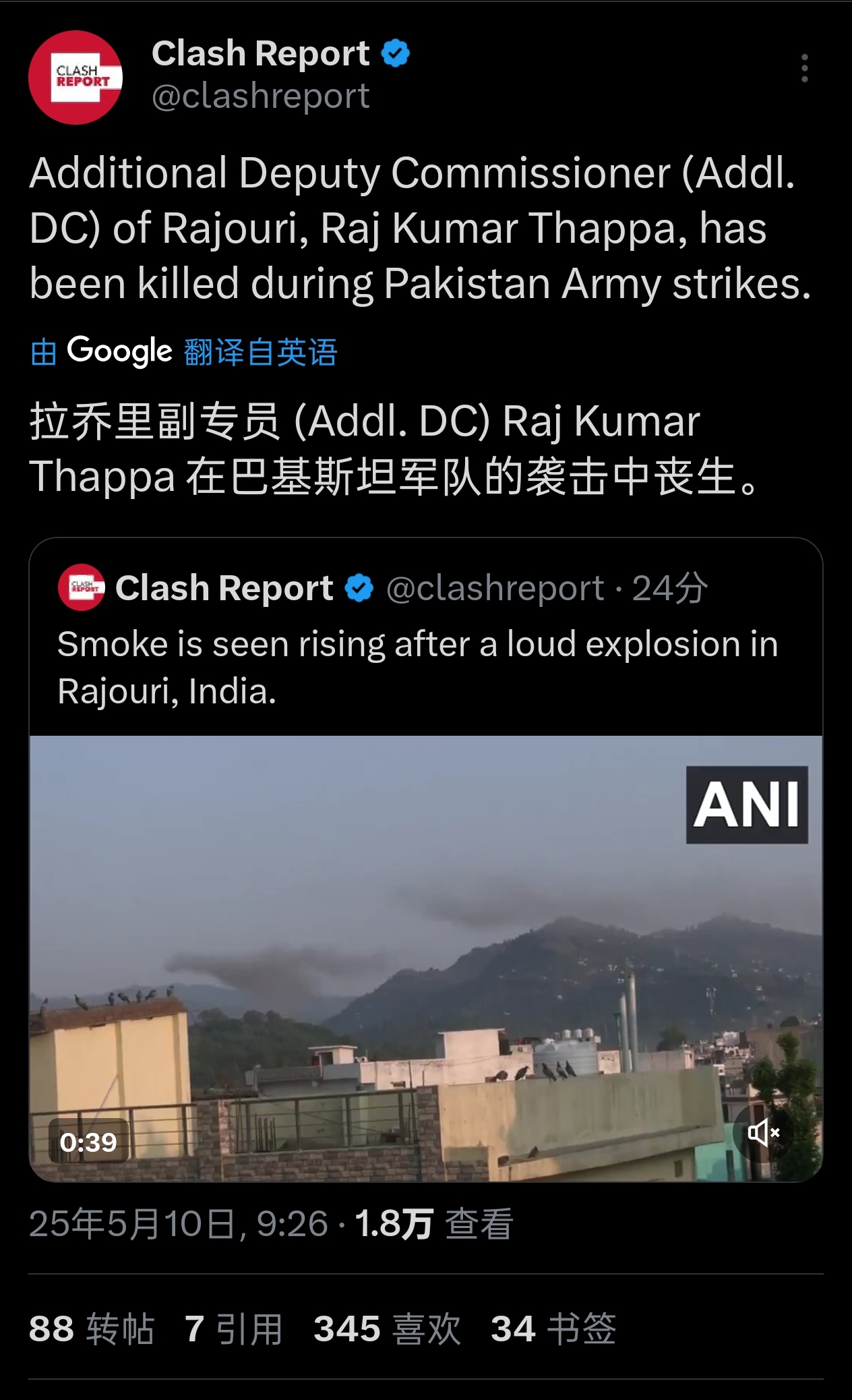Unmute the video with the speaker icon

pyautogui.click(x=764, y=1132)
